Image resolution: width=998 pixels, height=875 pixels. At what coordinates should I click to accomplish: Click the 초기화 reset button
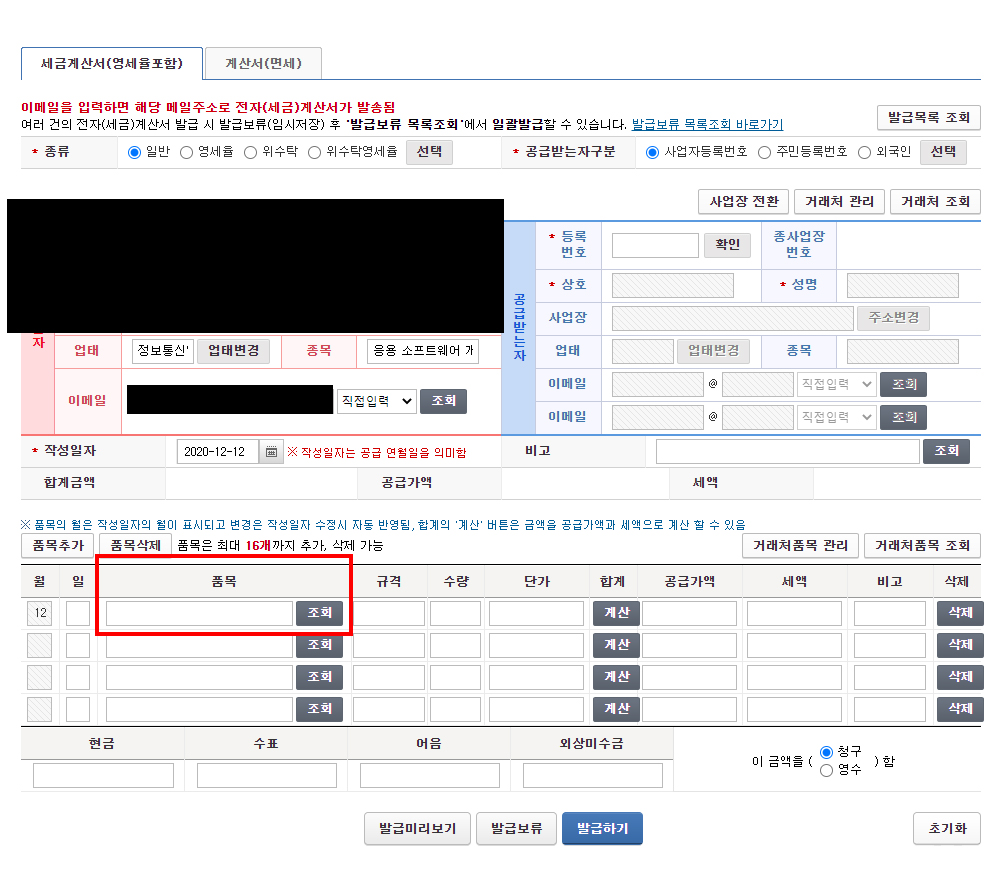[x=947, y=829]
